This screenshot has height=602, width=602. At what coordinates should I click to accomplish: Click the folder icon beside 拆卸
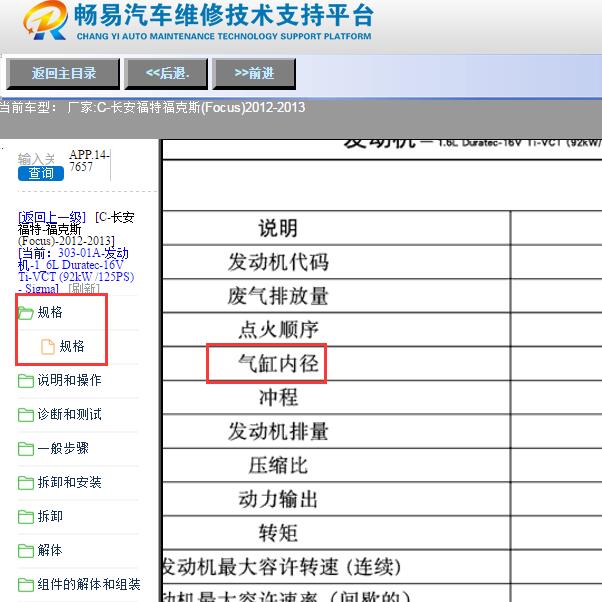pyautogui.click(x=26, y=516)
